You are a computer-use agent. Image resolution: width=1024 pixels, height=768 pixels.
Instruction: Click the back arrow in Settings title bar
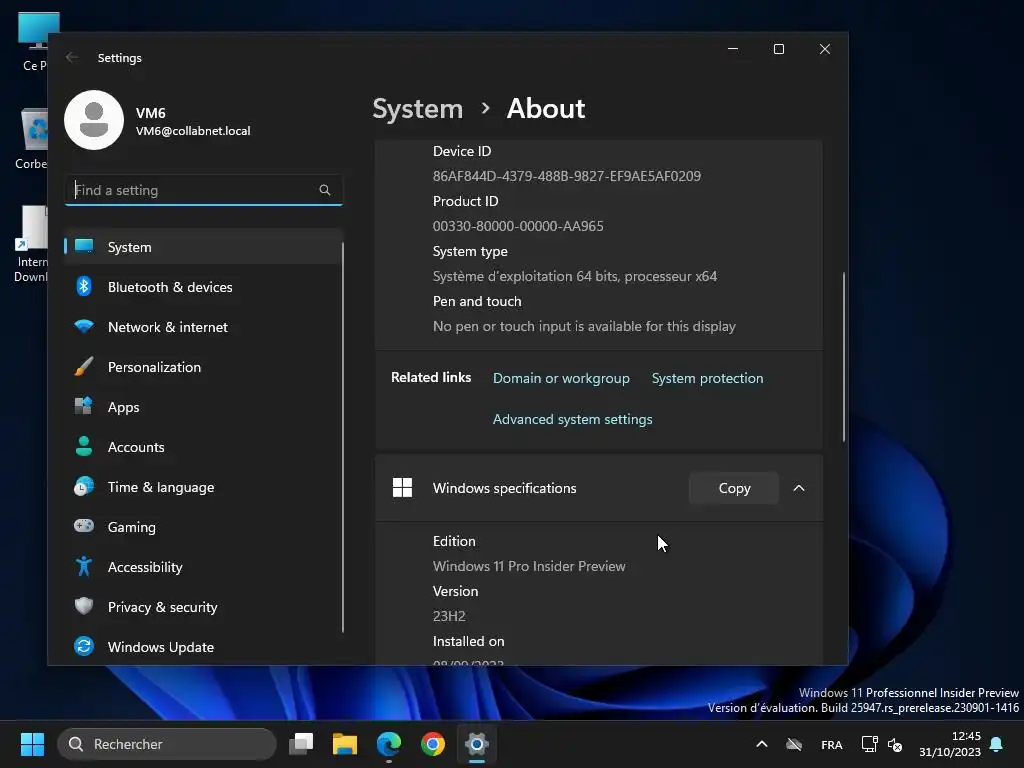click(x=72, y=57)
